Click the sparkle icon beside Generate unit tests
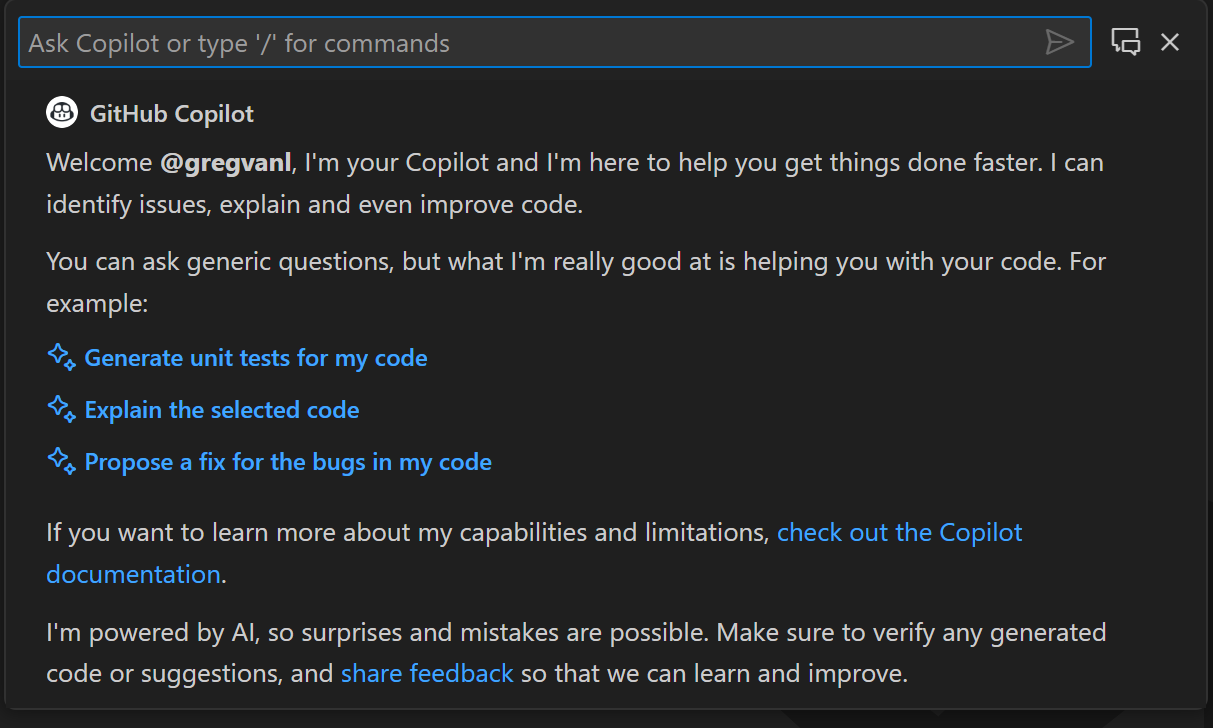This screenshot has height=728, width=1213. [60, 356]
